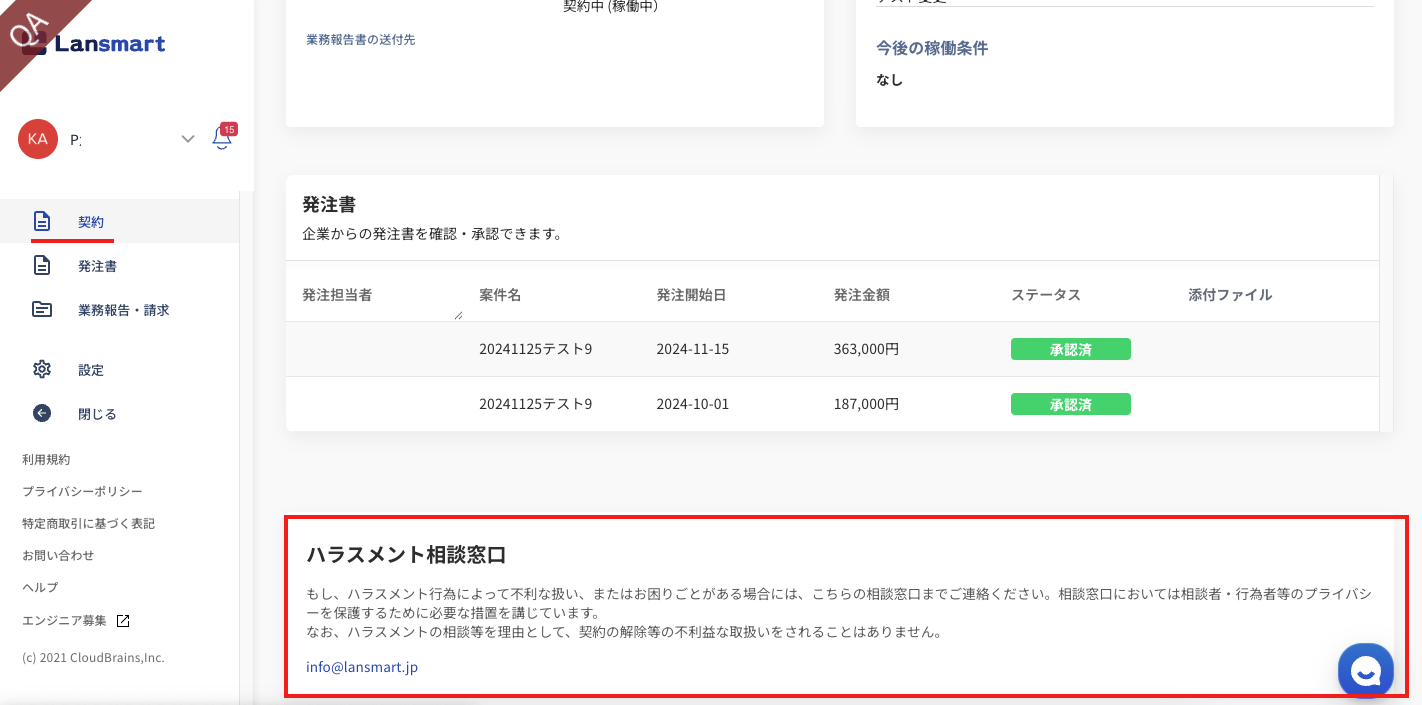1422x705 pixels.
Task: Click the 承認済 status badge for 2024-11-15
Action: pyautogui.click(x=1070, y=349)
